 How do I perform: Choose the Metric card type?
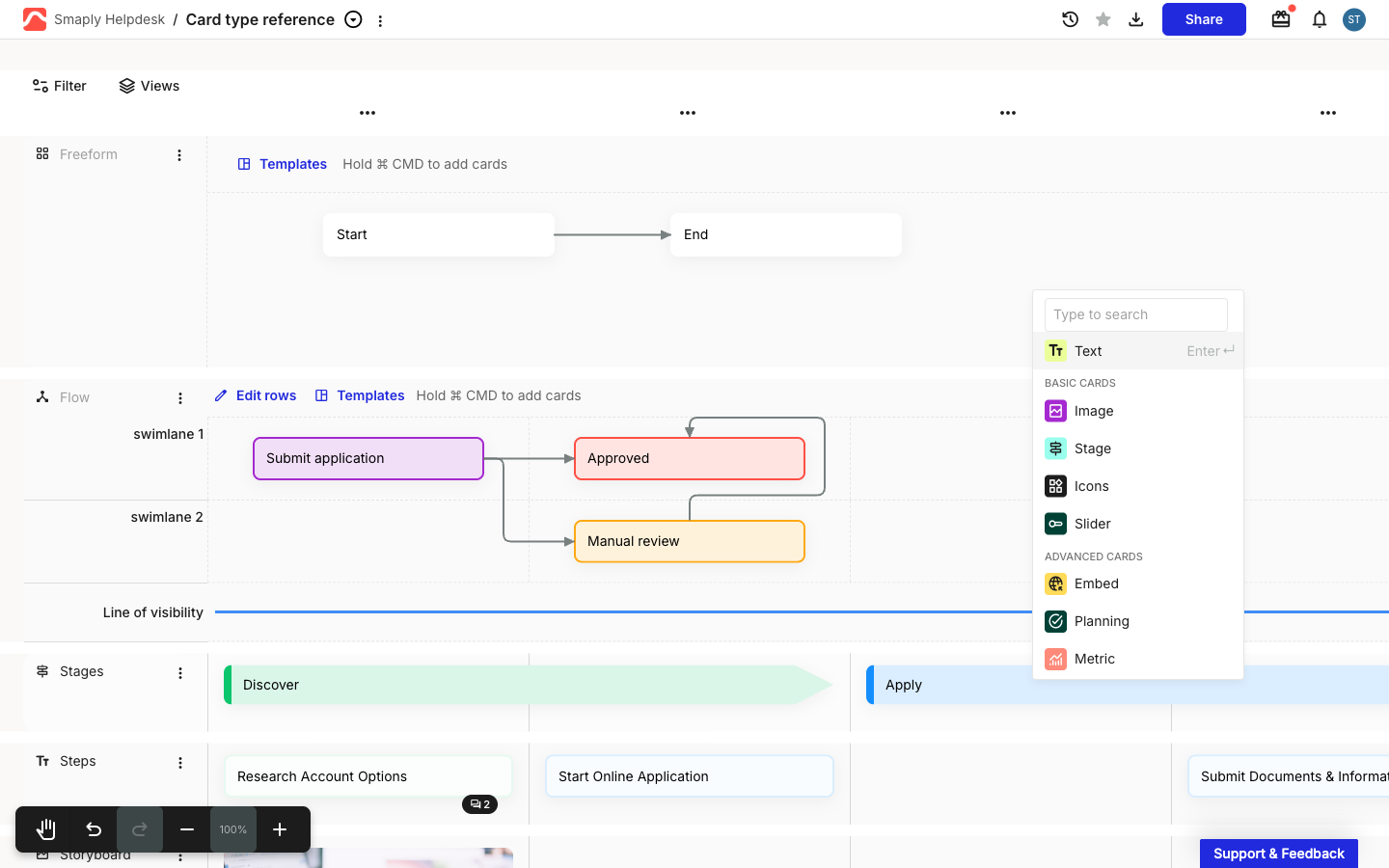pyautogui.click(x=1138, y=659)
